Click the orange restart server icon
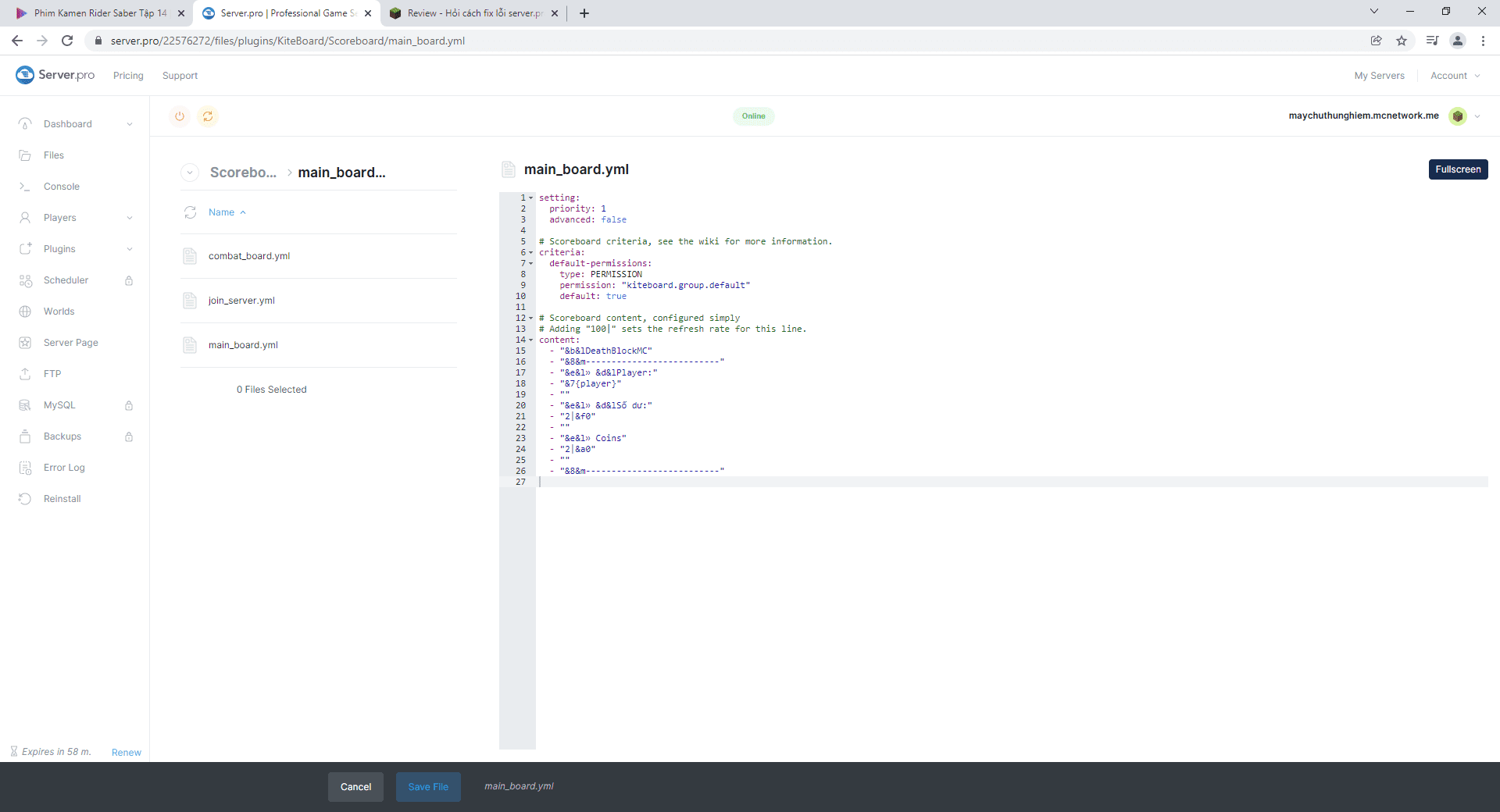 click(208, 116)
